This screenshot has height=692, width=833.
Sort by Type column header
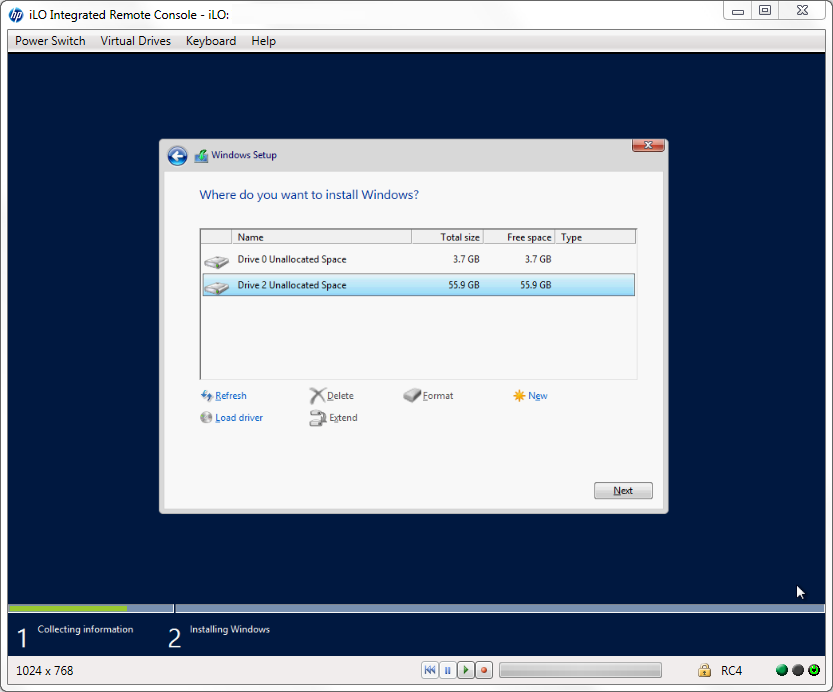point(595,237)
